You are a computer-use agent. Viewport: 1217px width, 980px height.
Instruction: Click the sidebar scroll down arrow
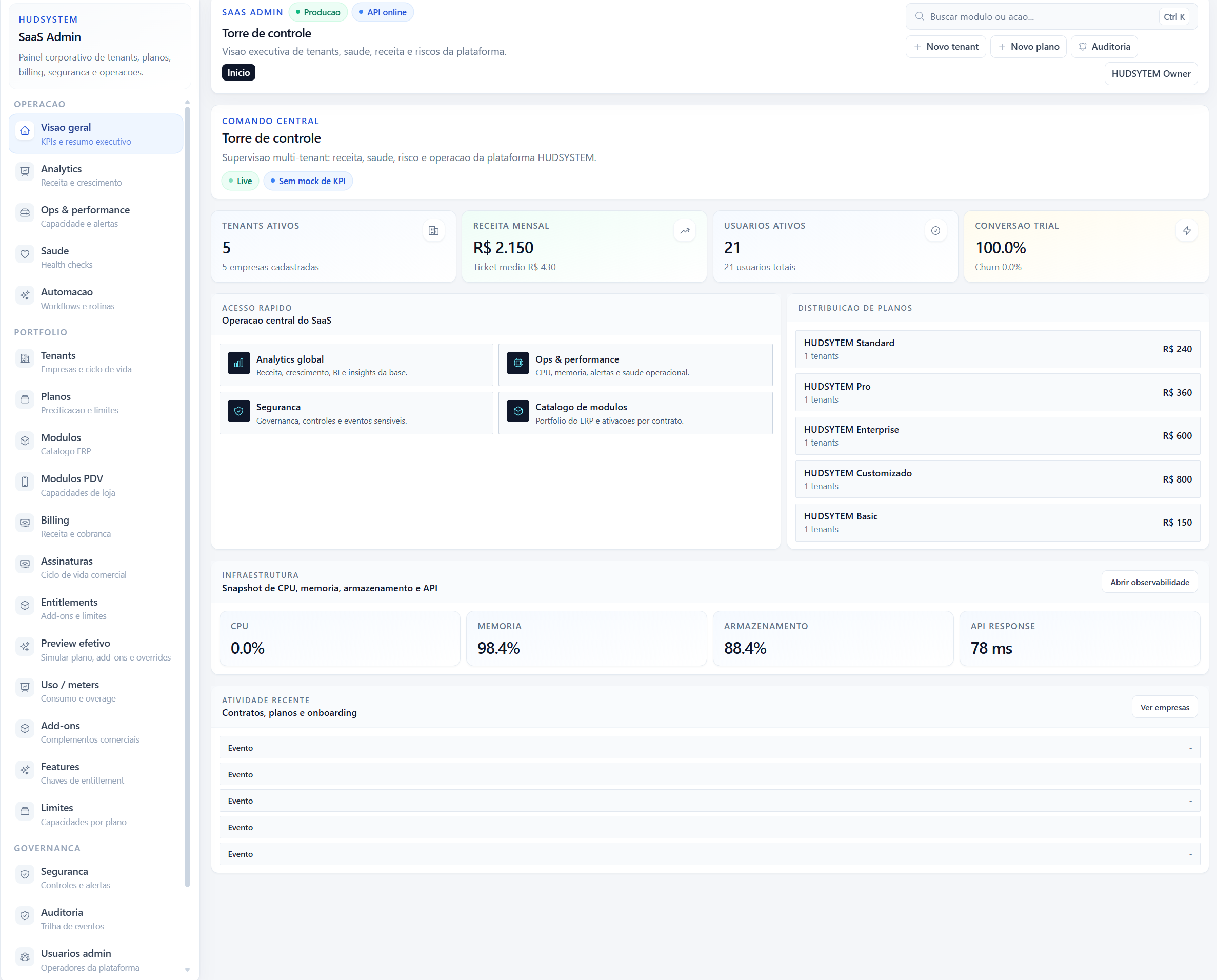187,970
